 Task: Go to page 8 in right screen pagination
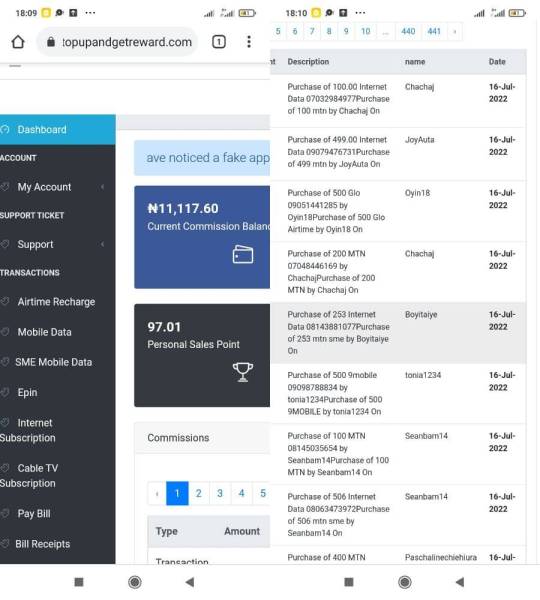point(329,31)
